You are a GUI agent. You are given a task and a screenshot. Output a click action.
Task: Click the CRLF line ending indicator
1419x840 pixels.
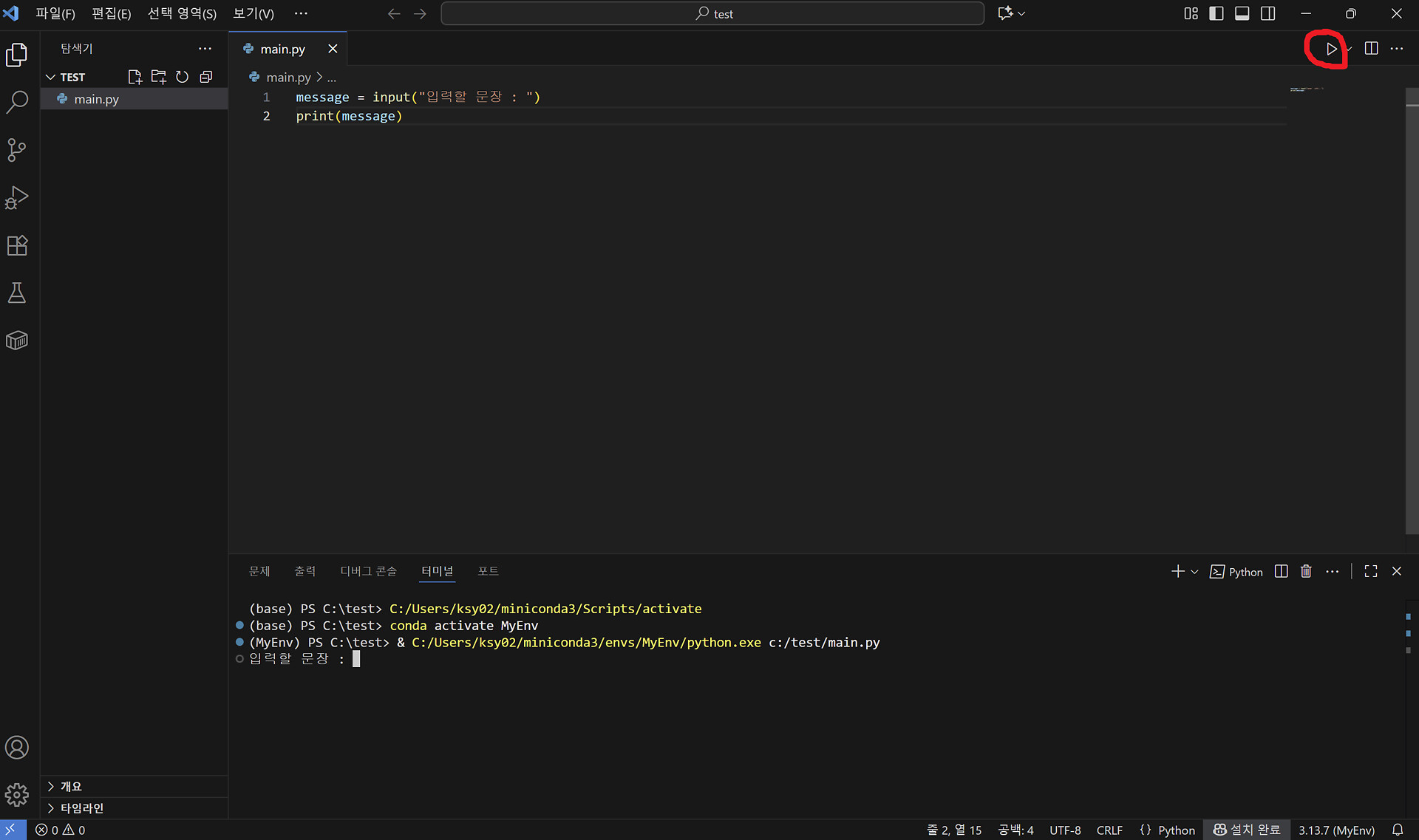pos(1109,830)
